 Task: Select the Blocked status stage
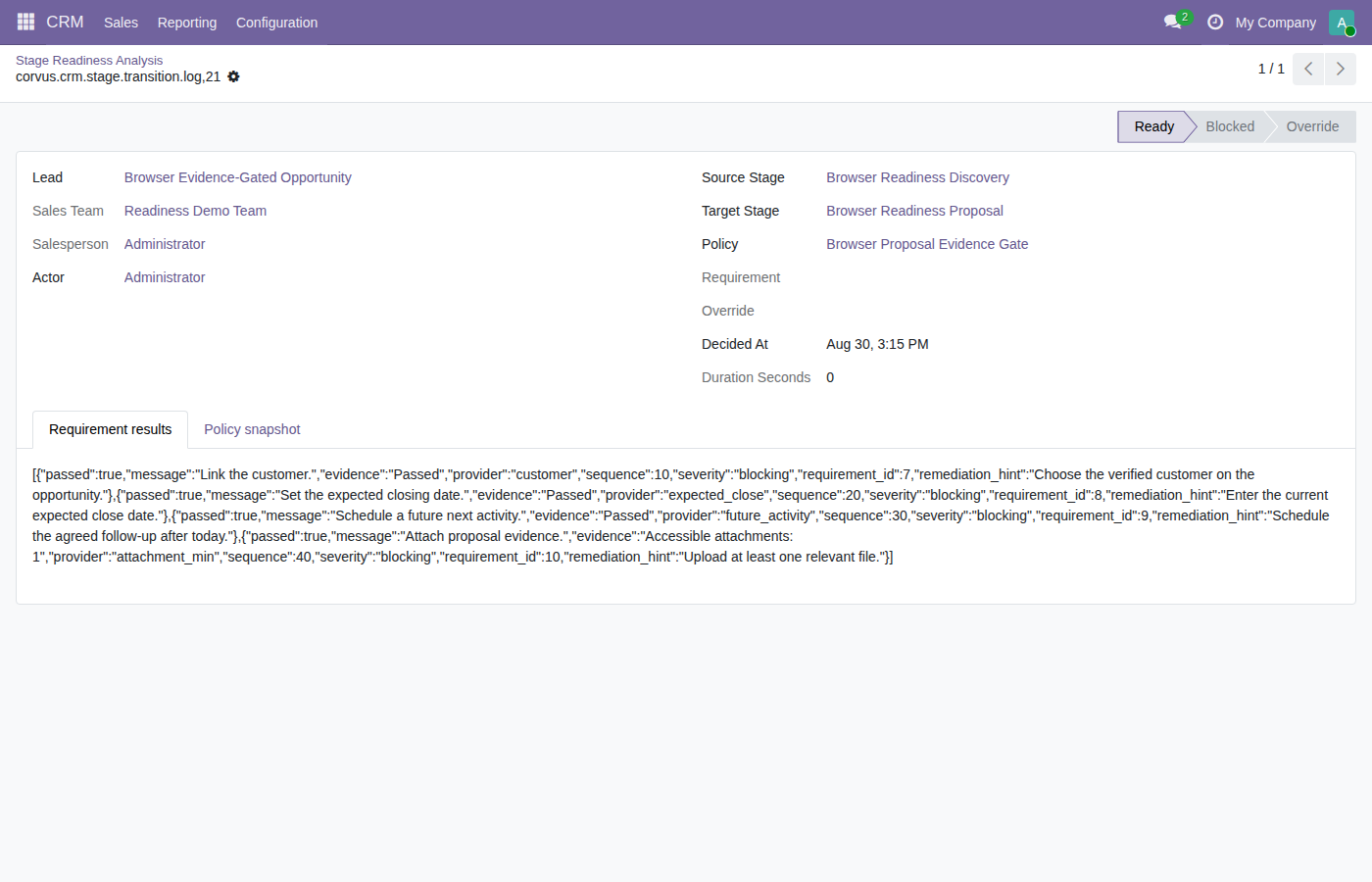point(1230,126)
